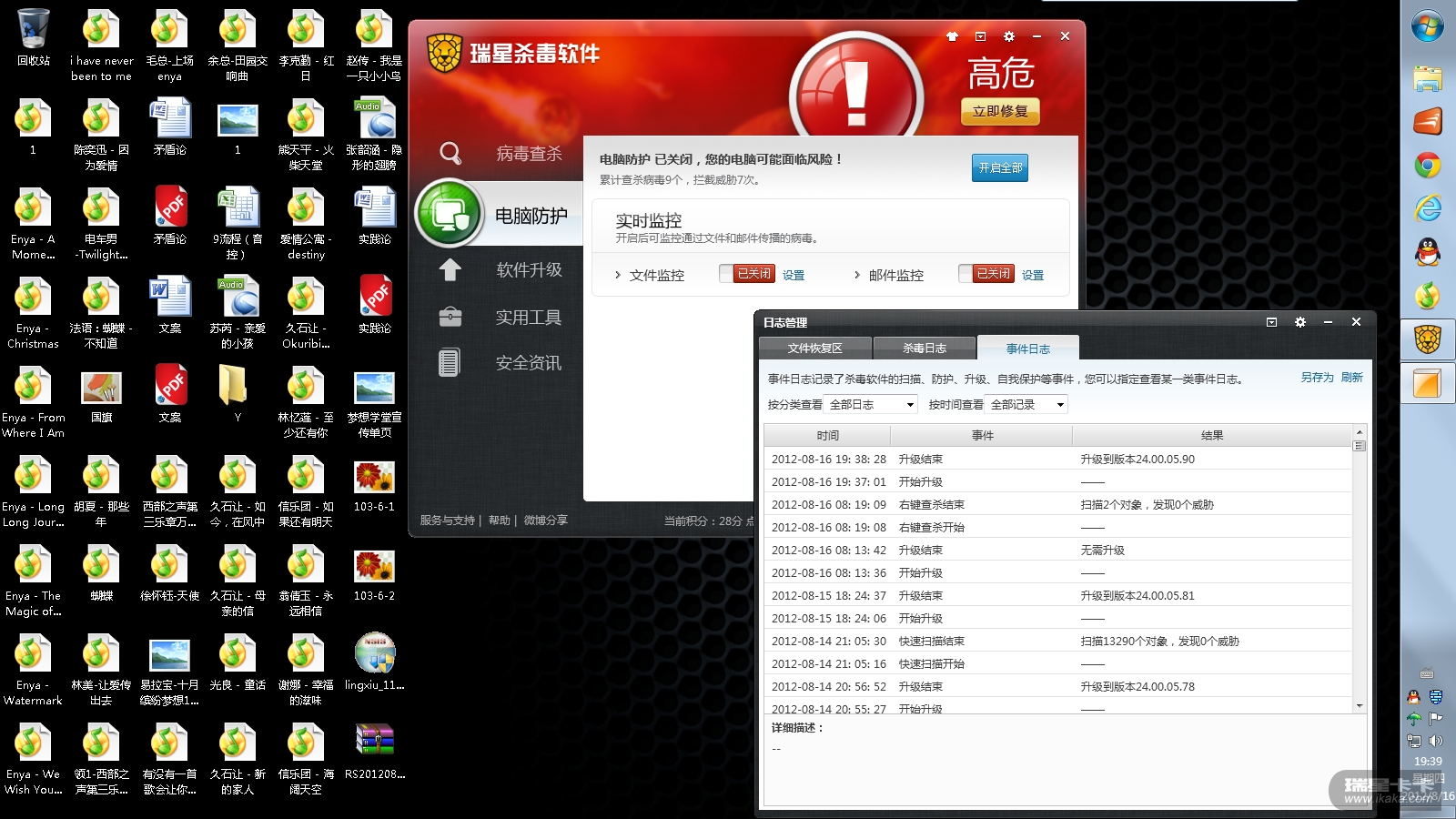Open 设置 link for 邮件监控

1033,275
